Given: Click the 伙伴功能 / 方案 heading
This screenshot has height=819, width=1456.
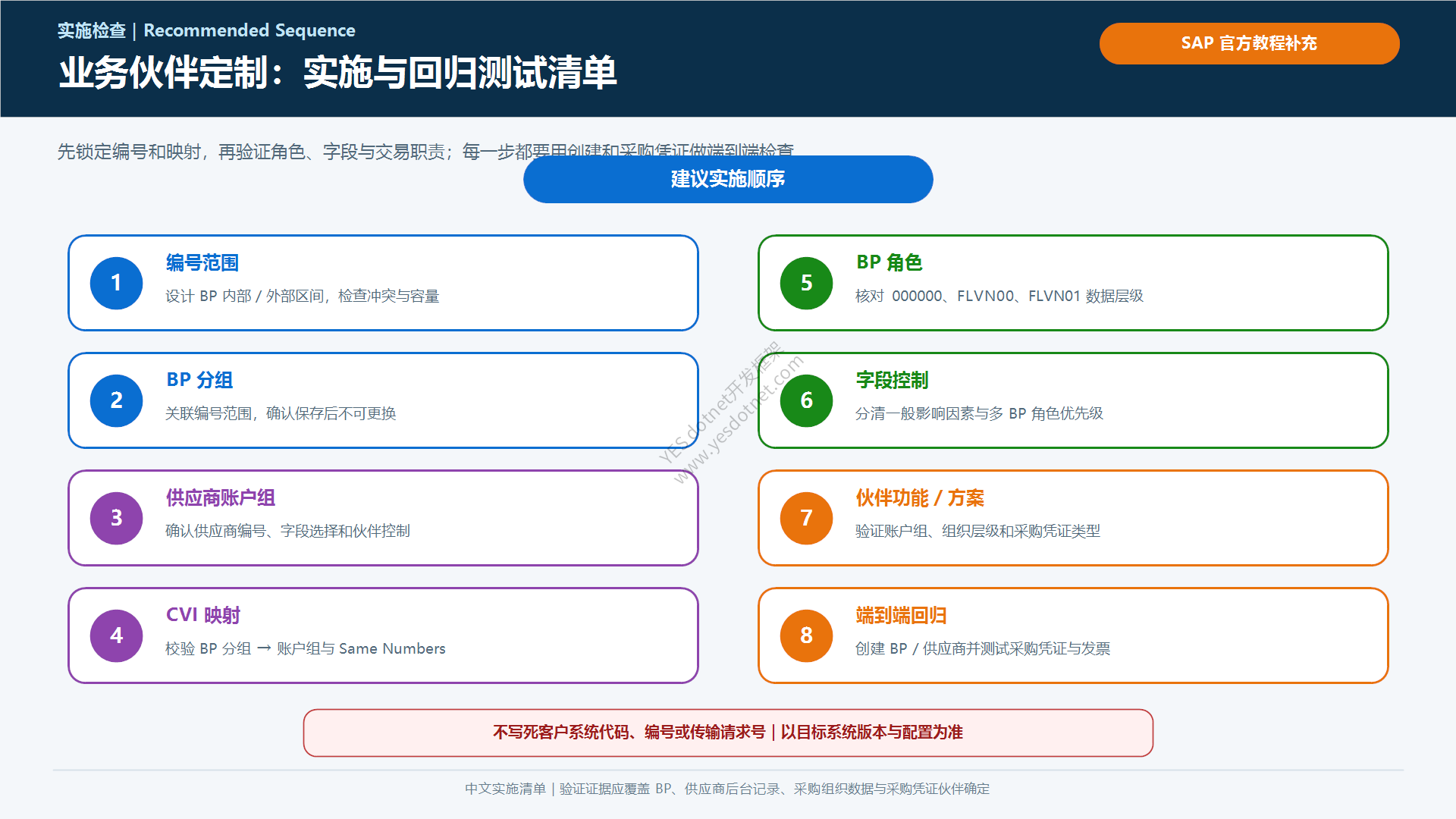Looking at the screenshot, I should tap(920, 497).
